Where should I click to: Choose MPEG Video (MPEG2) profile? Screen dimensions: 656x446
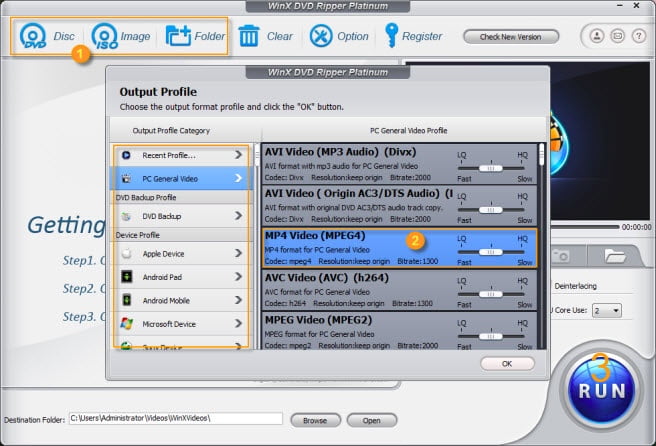(x=399, y=331)
